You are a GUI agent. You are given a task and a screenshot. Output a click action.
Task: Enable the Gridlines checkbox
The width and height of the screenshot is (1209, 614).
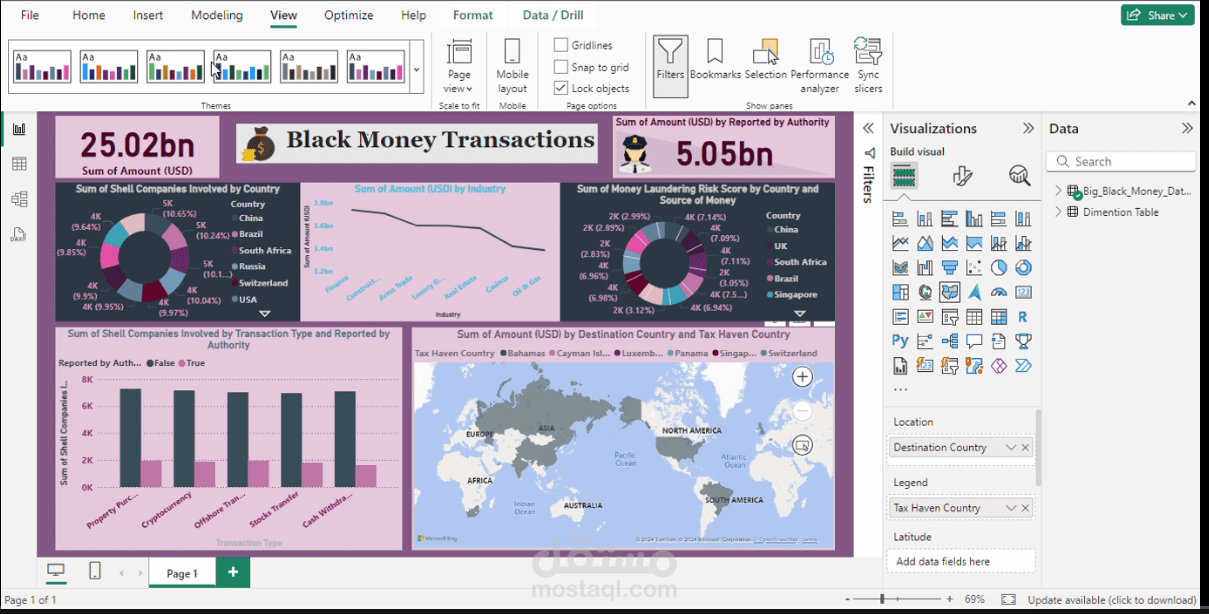tap(561, 45)
